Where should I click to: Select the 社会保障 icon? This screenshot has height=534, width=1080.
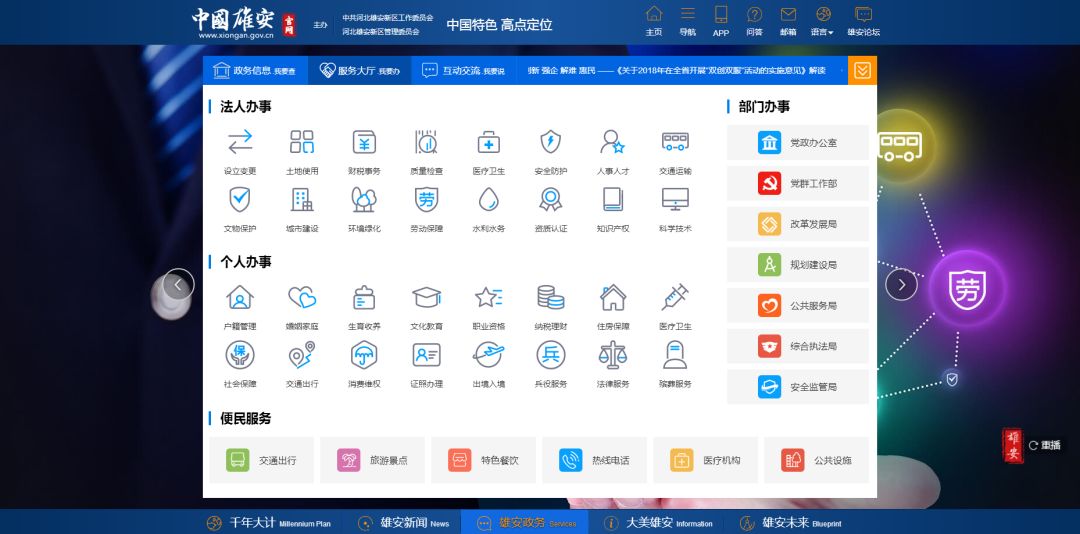point(240,355)
